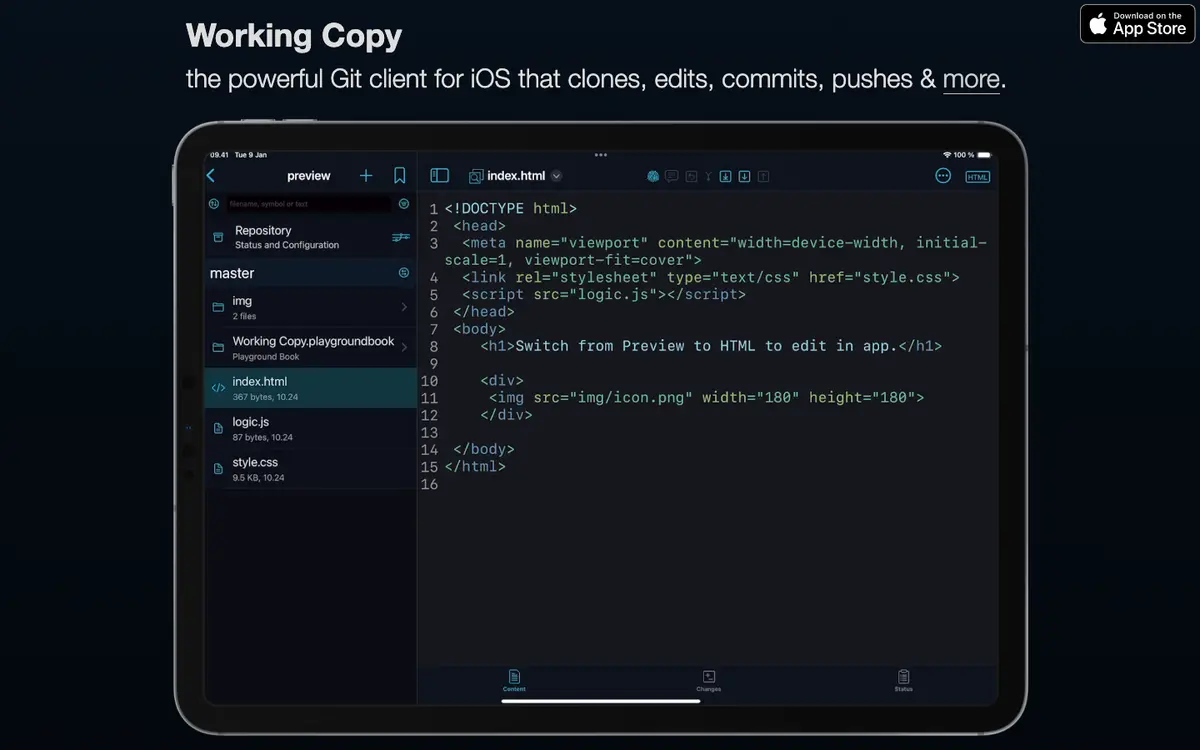Viewport: 1200px width, 750px height.
Task: Tap the sort arrows icon left of search
Action: click(214, 204)
